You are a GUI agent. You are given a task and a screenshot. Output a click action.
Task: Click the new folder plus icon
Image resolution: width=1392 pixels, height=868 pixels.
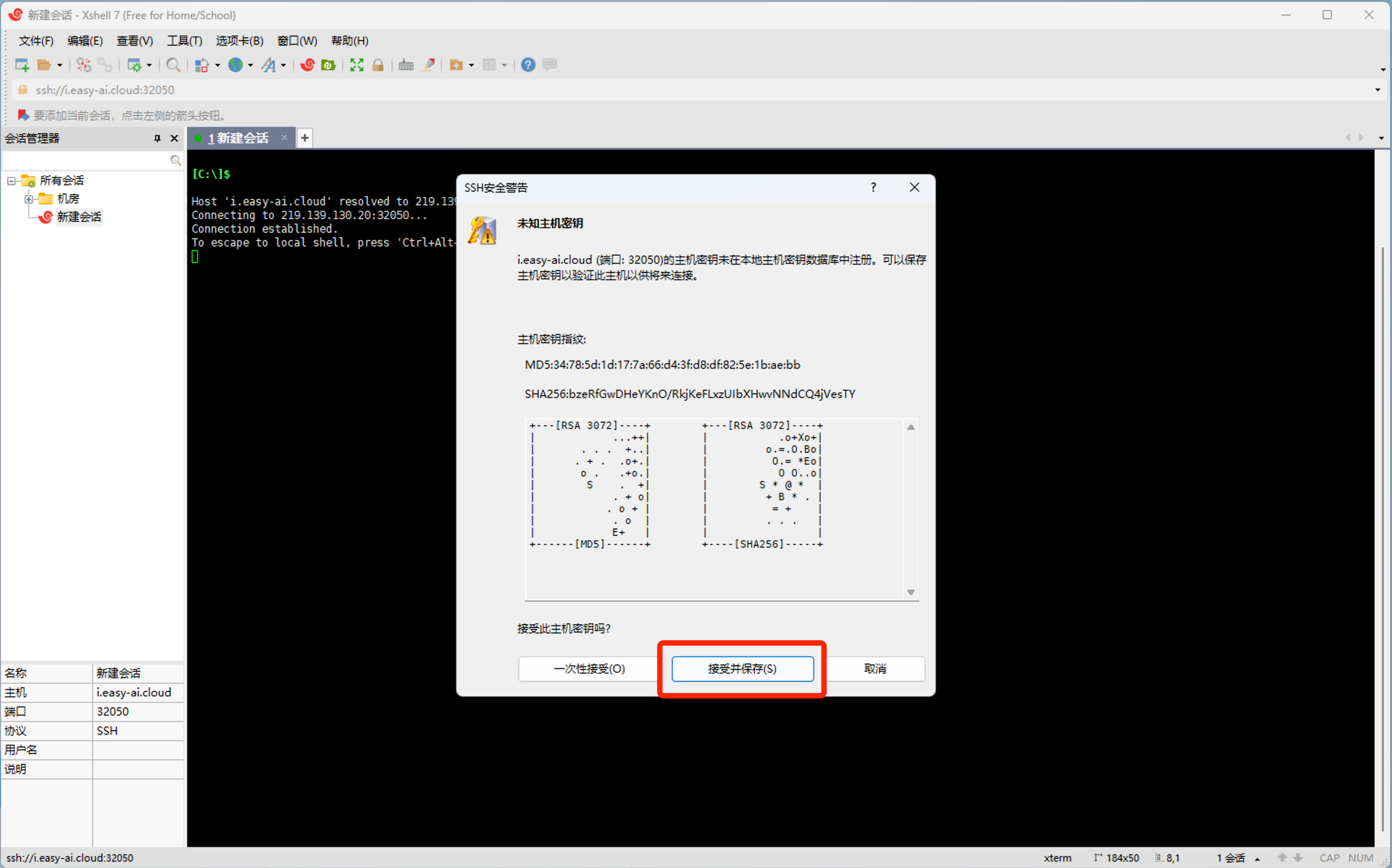point(456,65)
